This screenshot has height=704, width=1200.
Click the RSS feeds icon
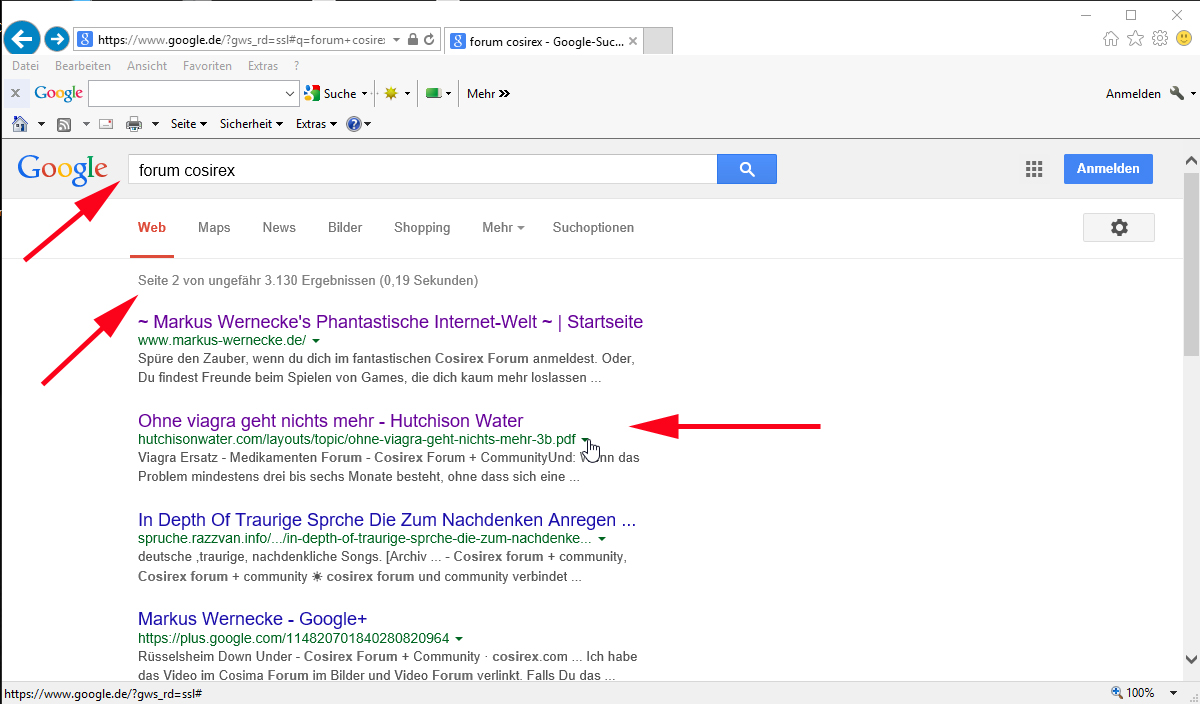[x=64, y=124]
